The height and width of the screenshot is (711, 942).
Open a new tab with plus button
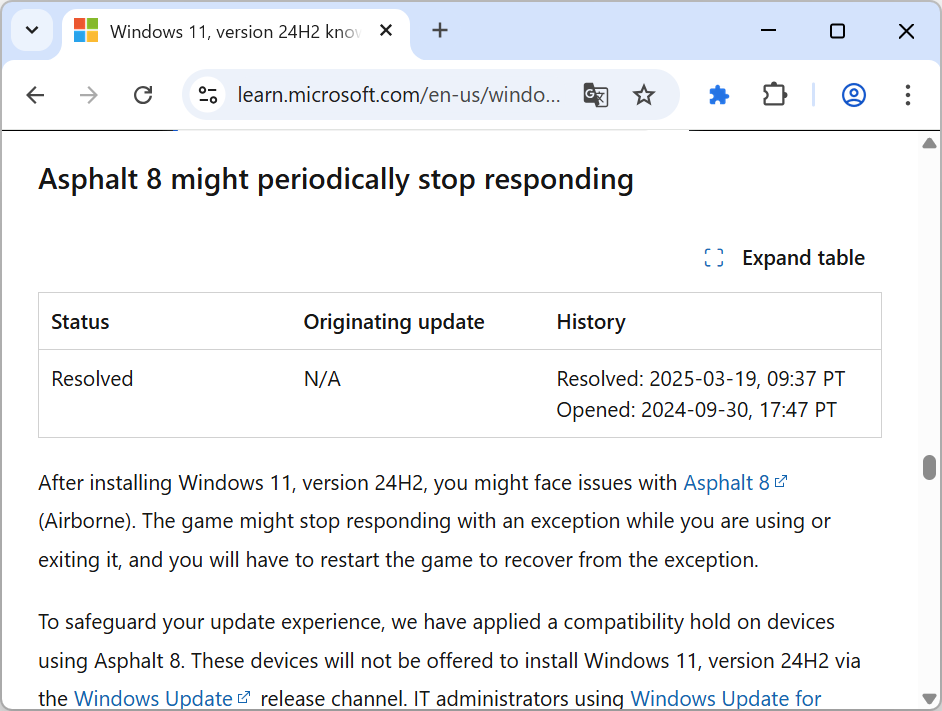pyautogui.click(x=440, y=30)
